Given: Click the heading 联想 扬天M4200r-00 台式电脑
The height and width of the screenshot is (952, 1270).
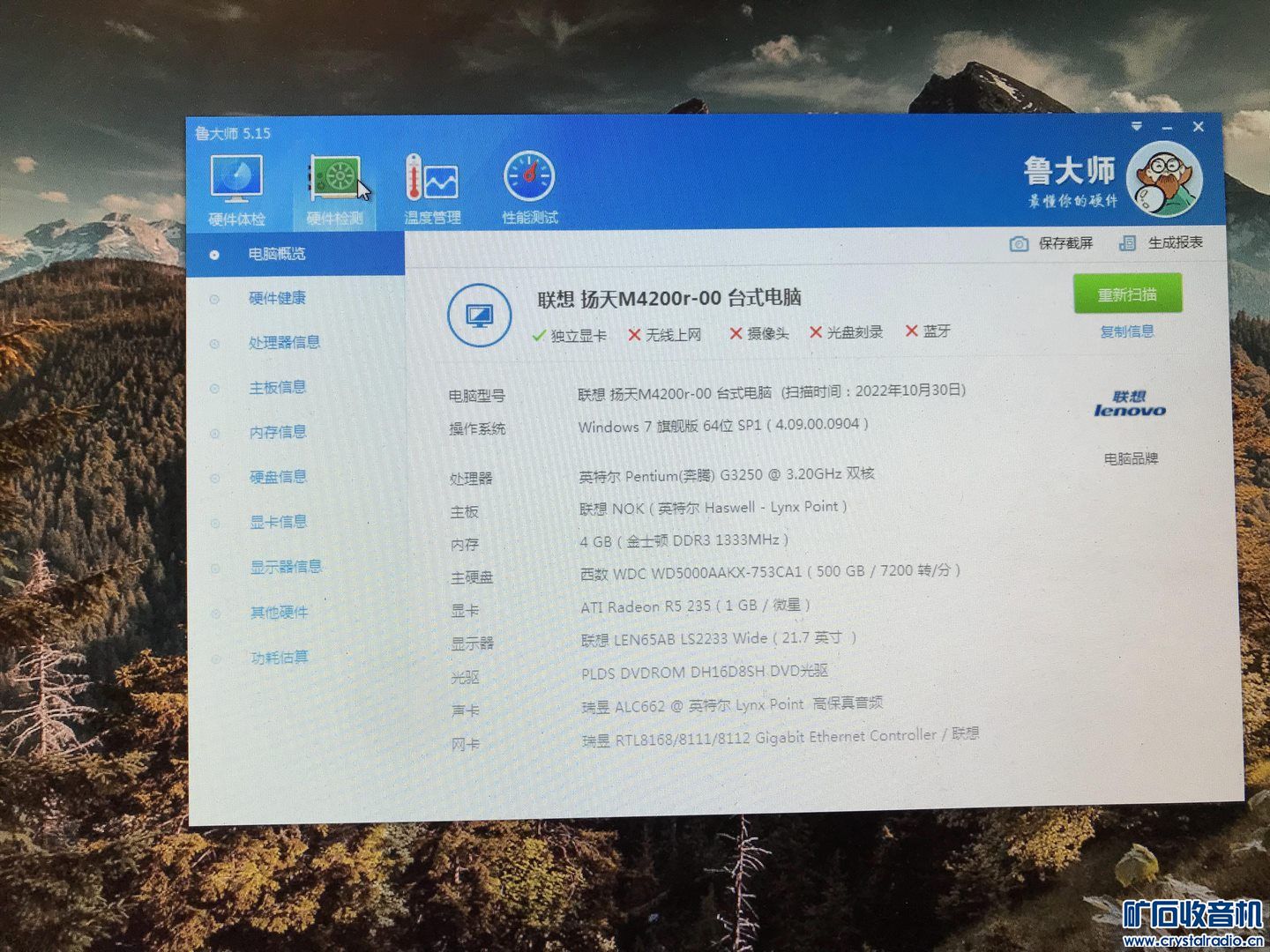Looking at the screenshot, I should click(669, 298).
